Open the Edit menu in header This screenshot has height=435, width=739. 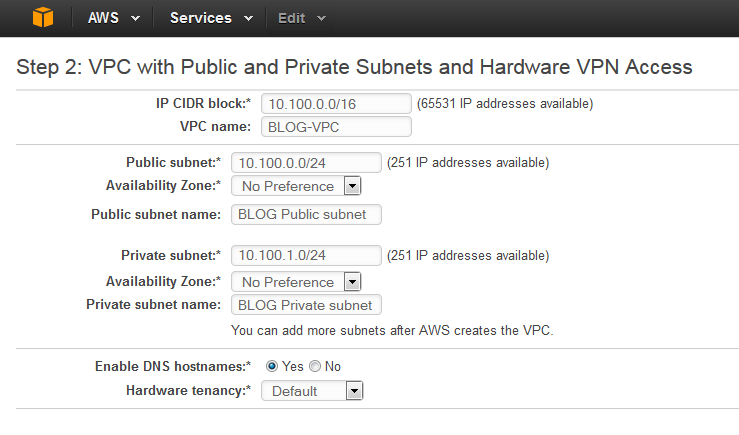click(x=302, y=18)
